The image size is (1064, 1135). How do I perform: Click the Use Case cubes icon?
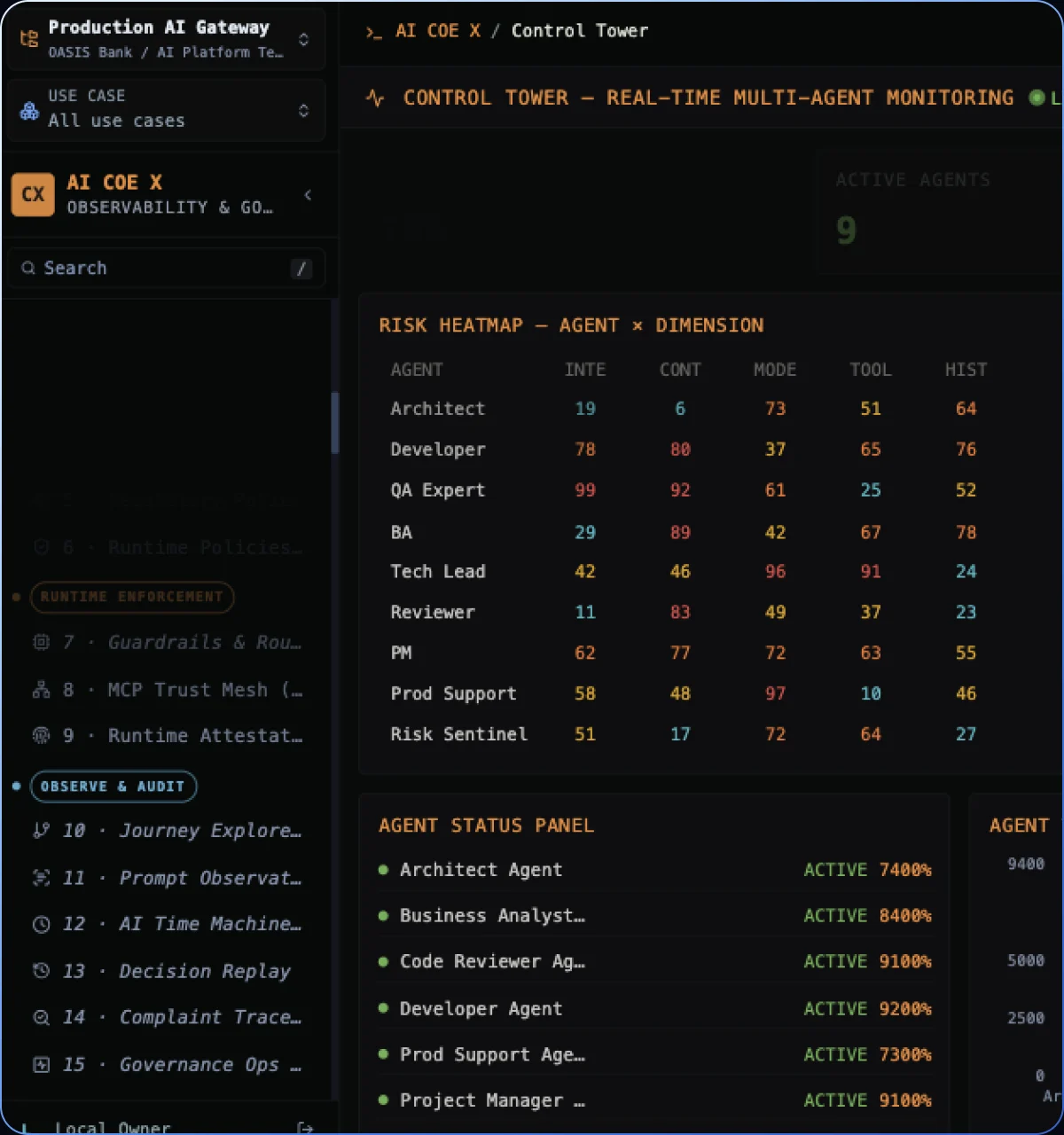pos(29,111)
